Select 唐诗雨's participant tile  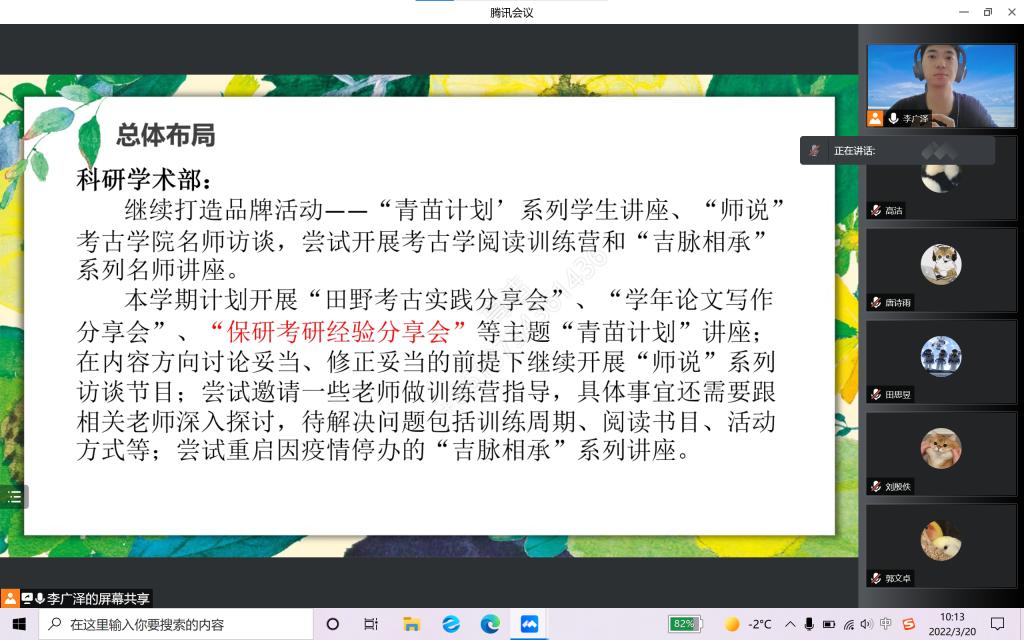[940, 270]
